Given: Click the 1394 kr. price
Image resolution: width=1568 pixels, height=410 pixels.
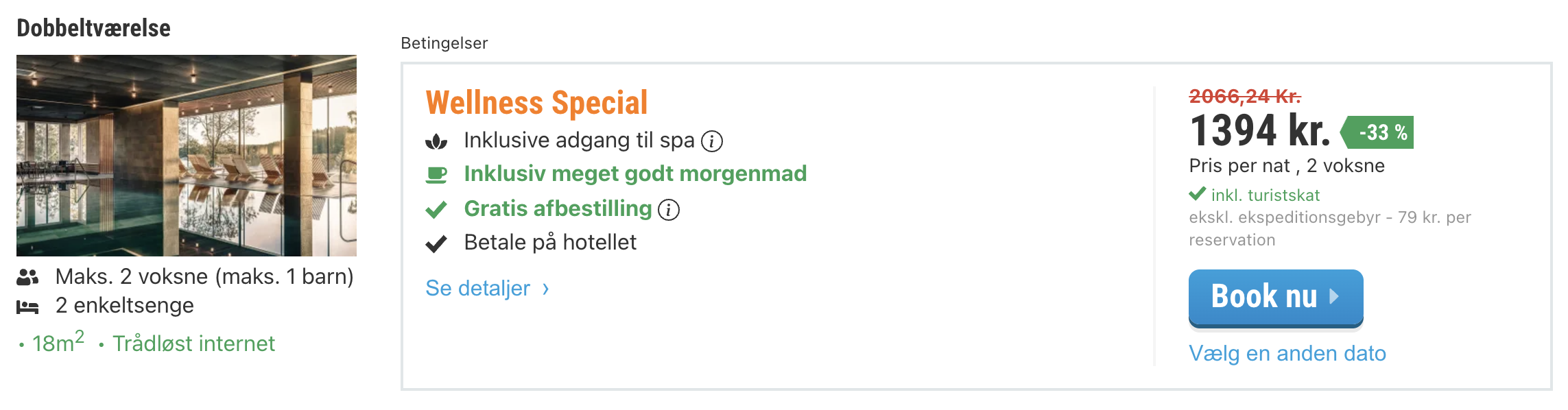Looking at the screenshot, I should [1259, 131].
